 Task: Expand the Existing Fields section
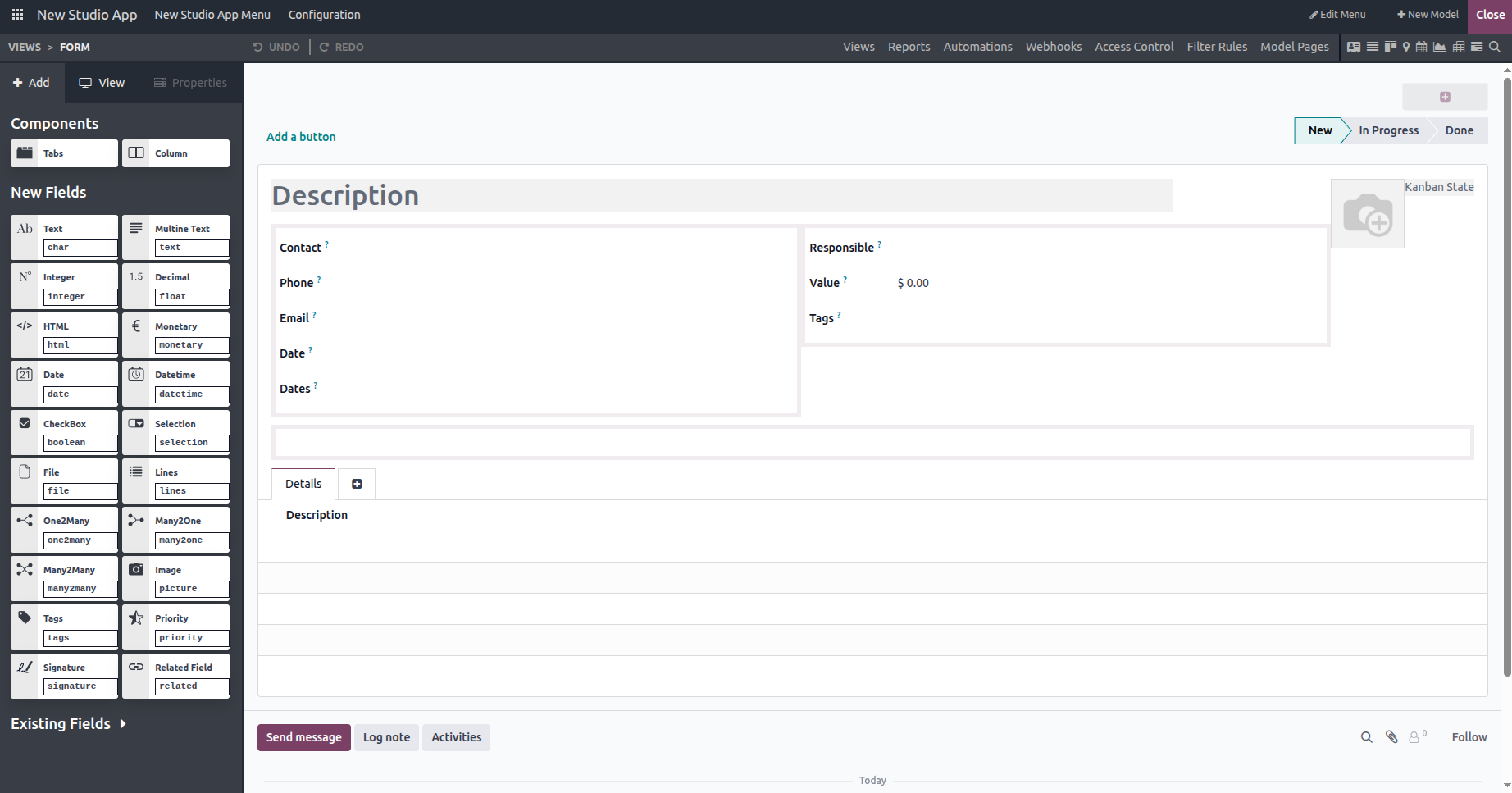click(x=69, y=723)
